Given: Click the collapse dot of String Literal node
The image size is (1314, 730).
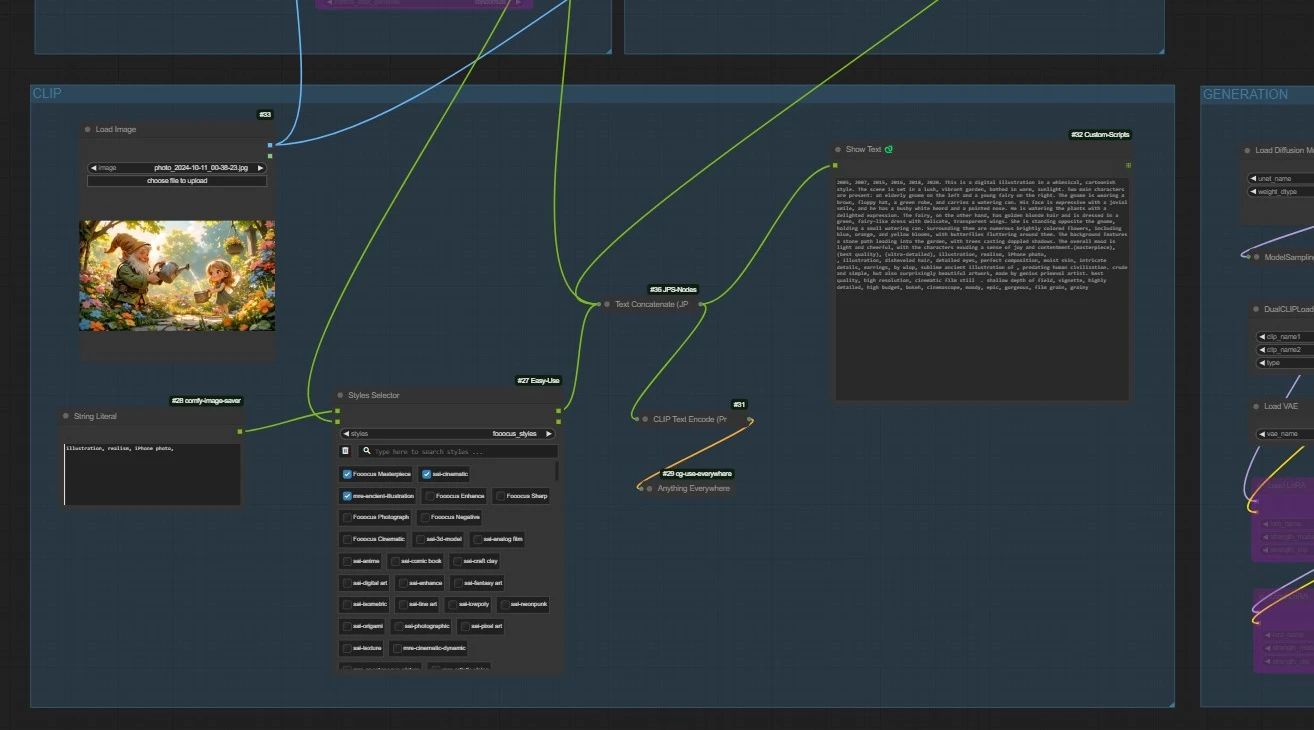Looking at the screenshot, I should (66, 416).
